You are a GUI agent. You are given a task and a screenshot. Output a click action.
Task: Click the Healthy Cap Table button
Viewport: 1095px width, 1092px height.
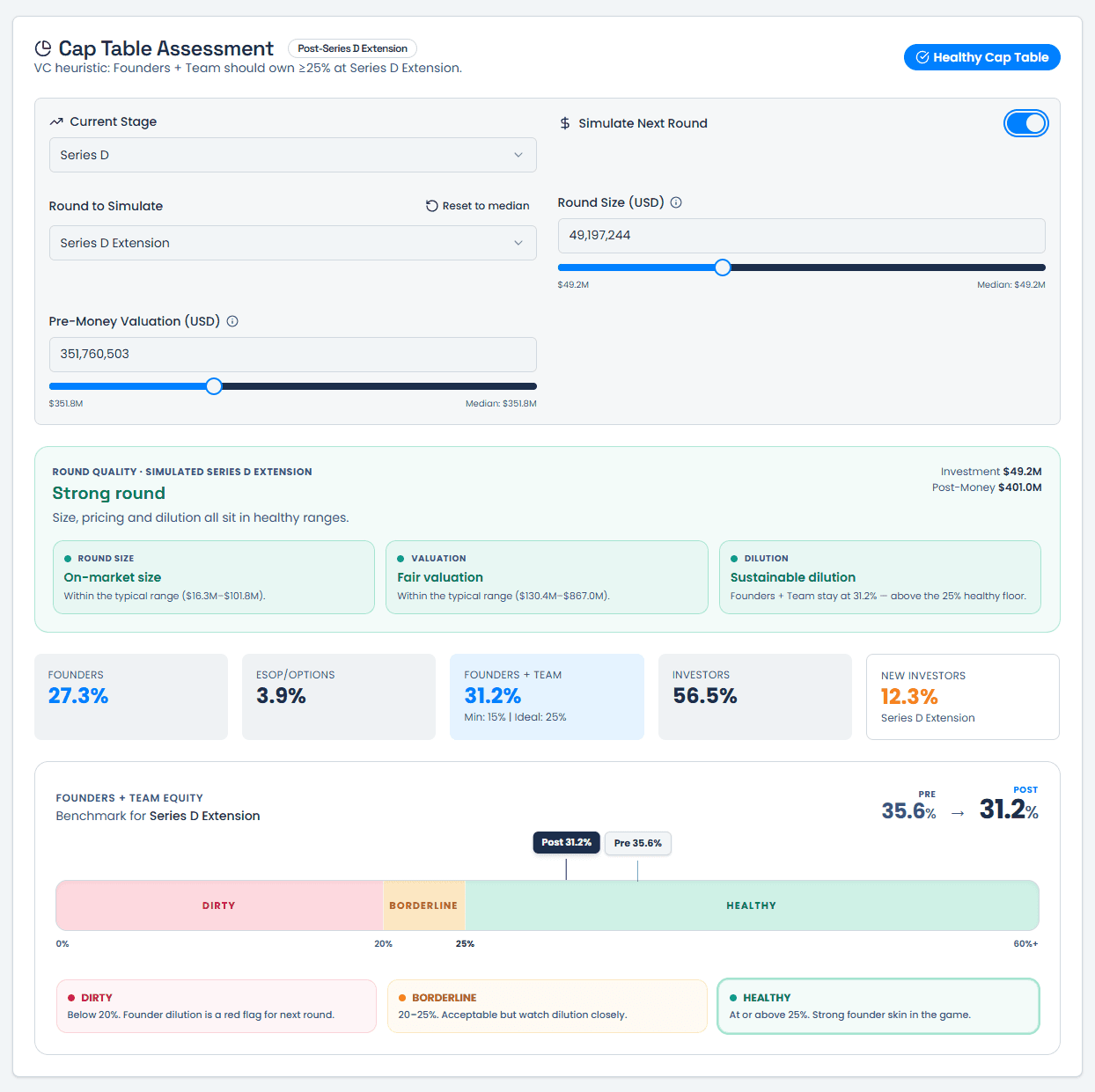click(982, 57)
